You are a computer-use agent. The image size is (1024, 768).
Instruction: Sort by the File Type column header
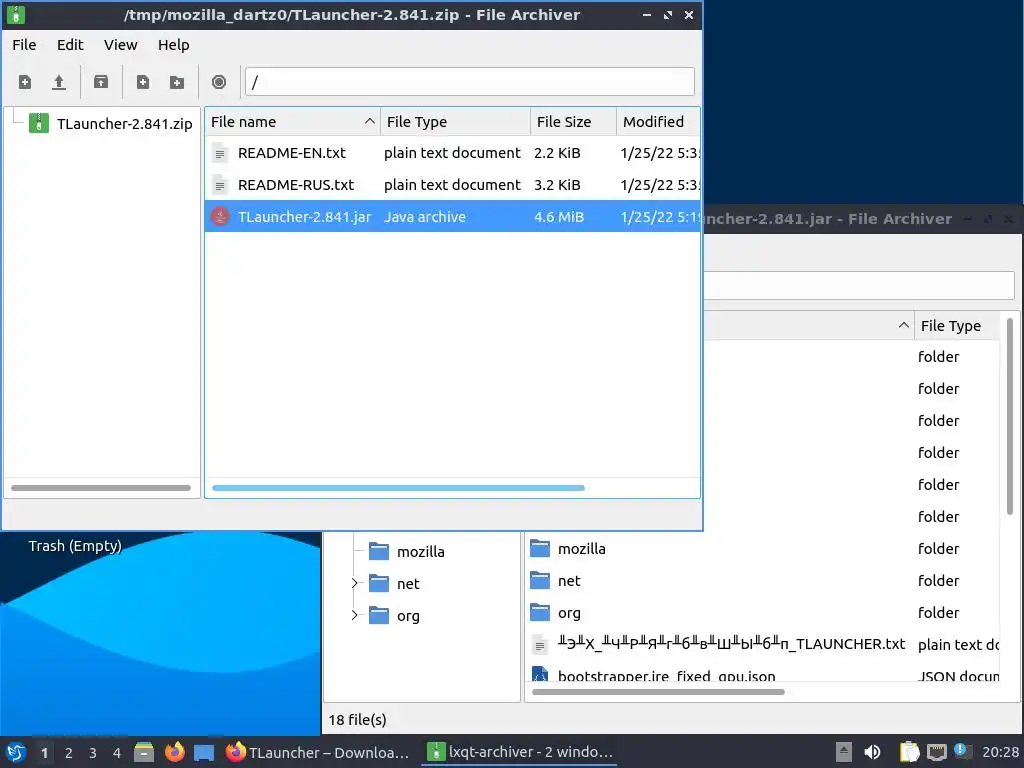[x=455, y=121]
